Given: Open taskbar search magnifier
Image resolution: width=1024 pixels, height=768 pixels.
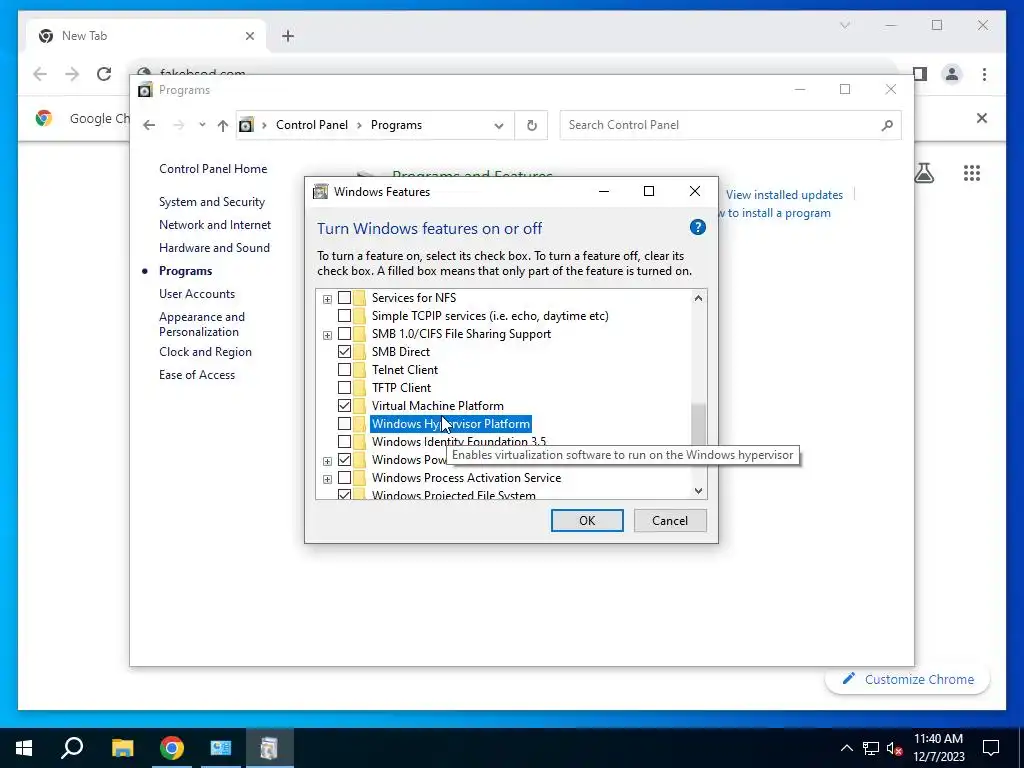Looking at the screenshot, I should pos(72,747).
